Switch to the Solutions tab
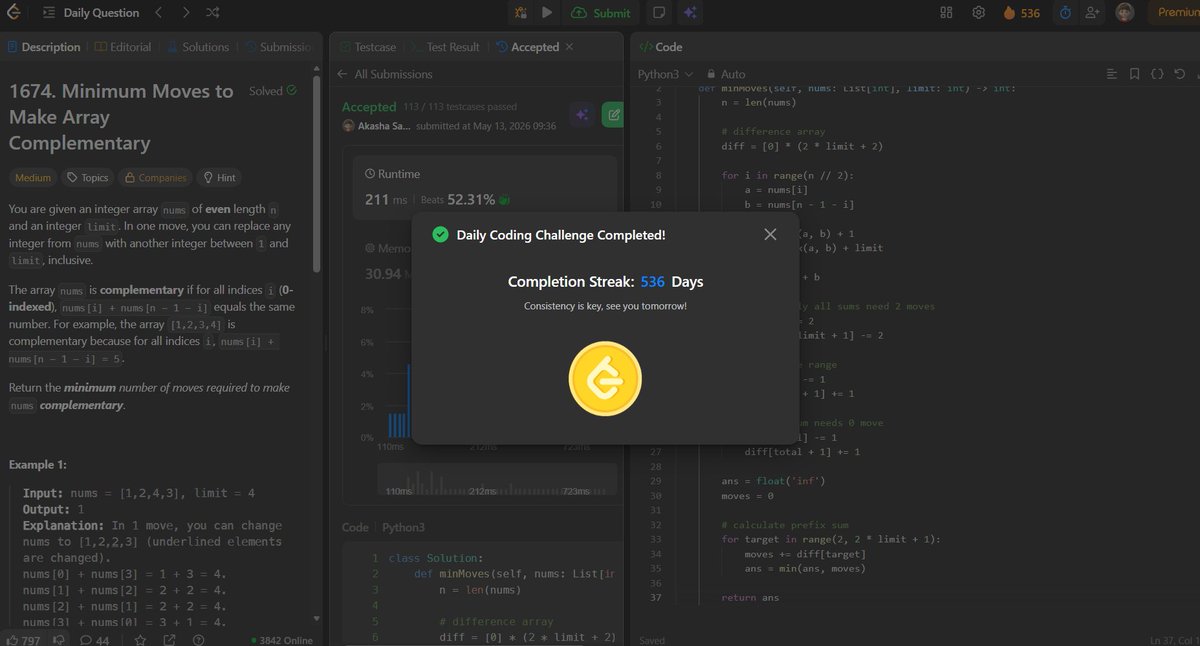Screen dimensions: 1200x646 point(198,47)
